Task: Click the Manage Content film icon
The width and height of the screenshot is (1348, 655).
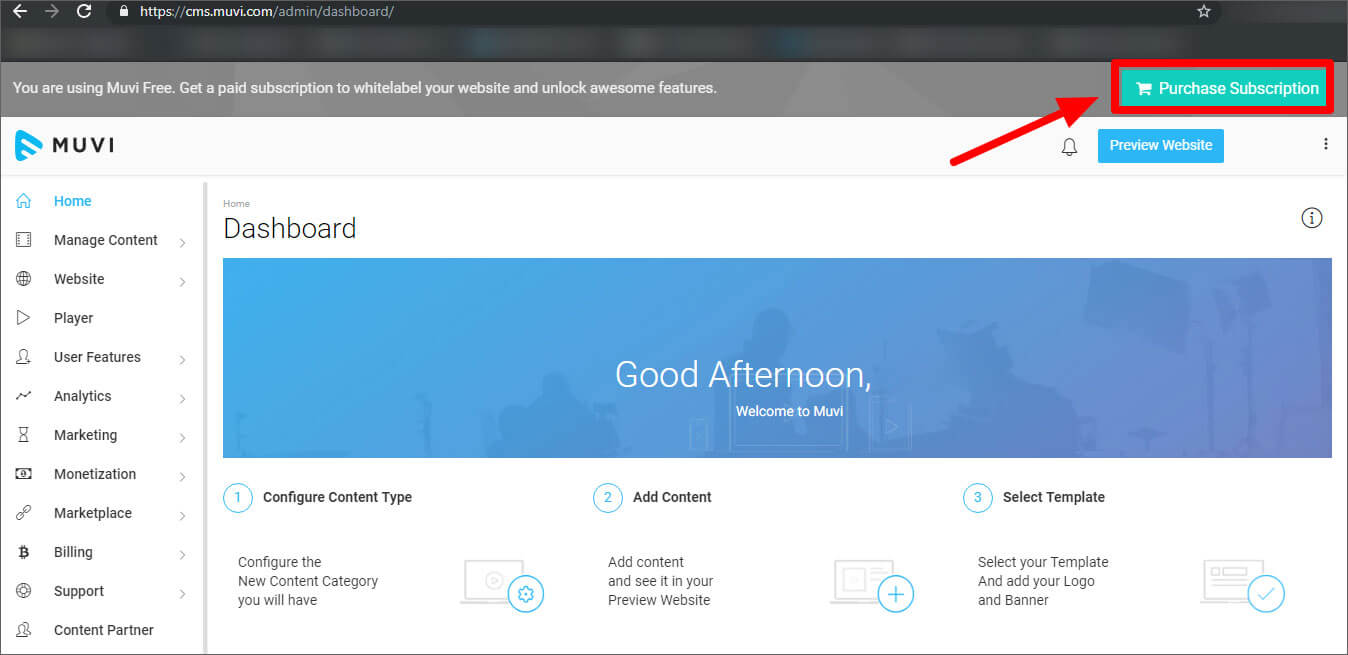Action: tap(23, 240)
